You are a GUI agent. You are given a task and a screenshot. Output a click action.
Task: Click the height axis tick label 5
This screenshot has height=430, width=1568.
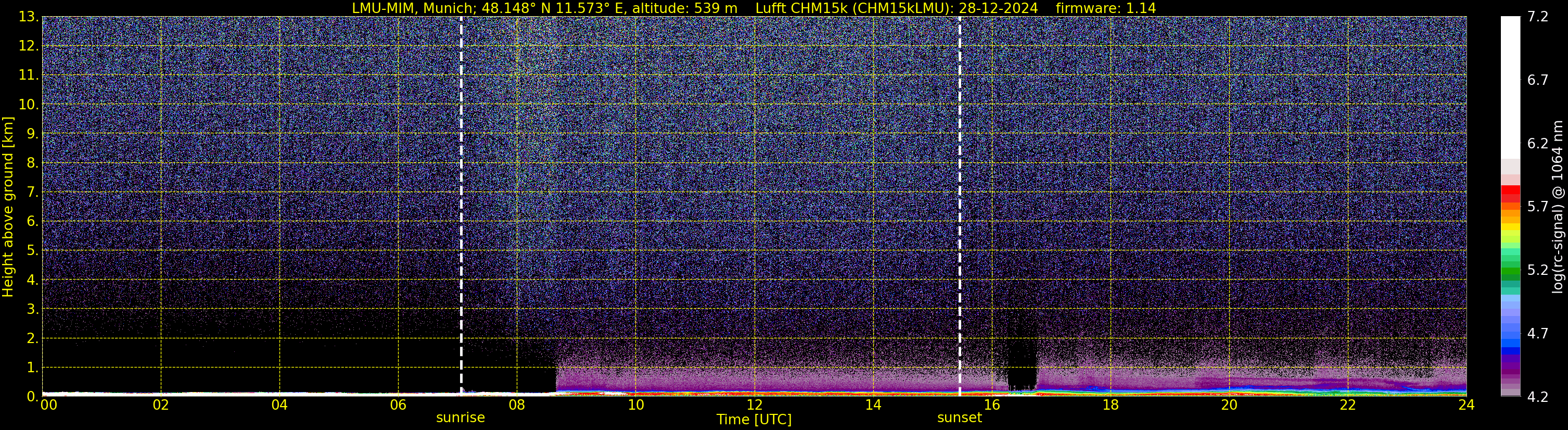(33, 251)
